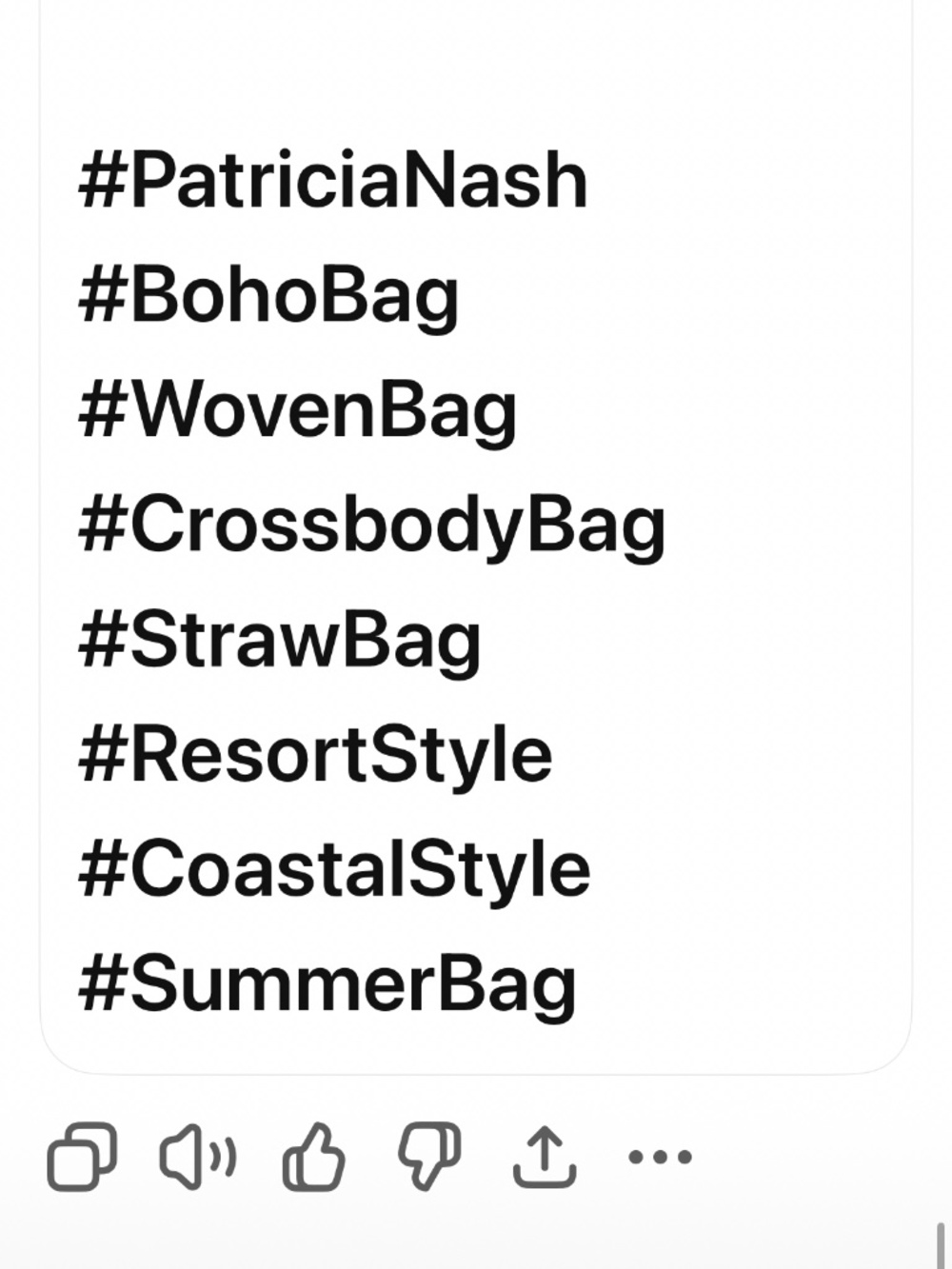Click on the #WovenBag hashtag

point(297,412)
